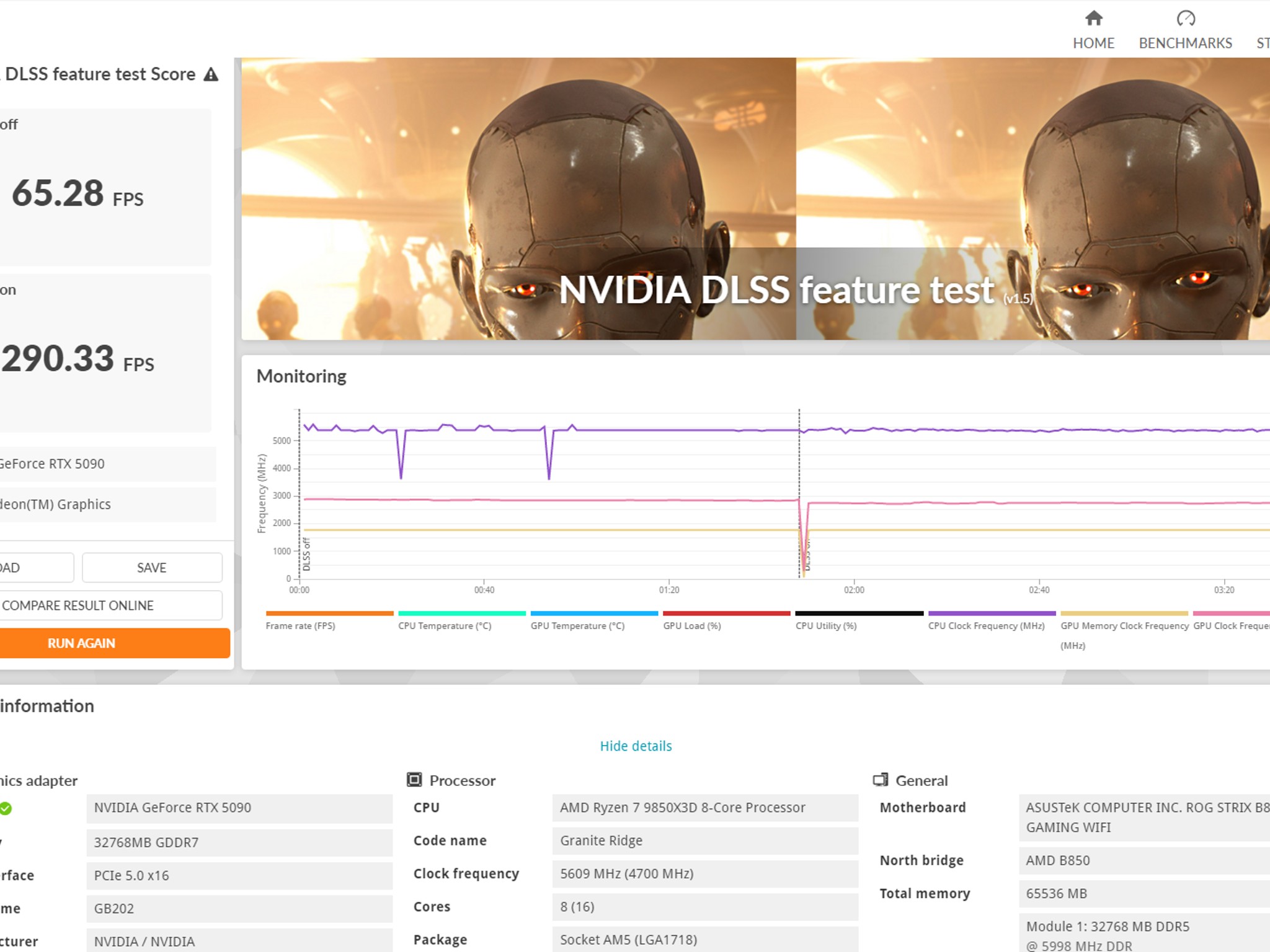Select the Granite Ridge code name field

(x=705, y=840)
